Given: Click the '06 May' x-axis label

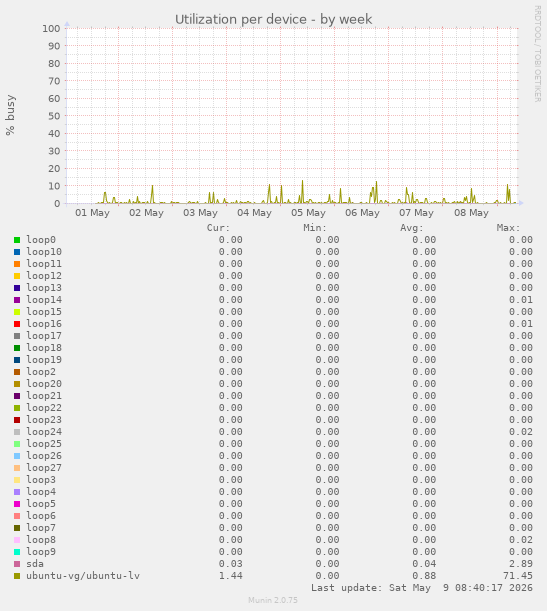Looking at the screenshot, I should pyautogui.click(x=362, y=213).
